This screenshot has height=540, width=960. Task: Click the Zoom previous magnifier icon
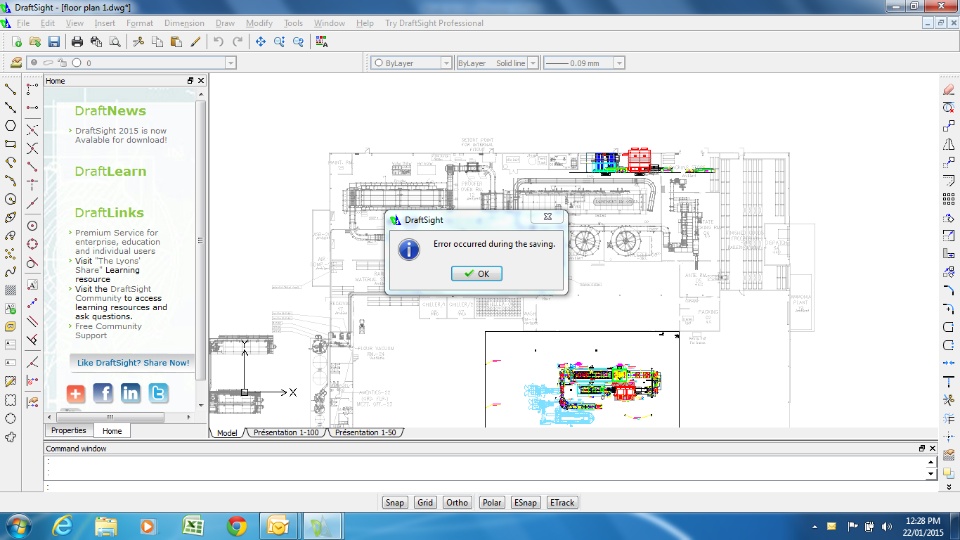(x=298, y=42)
